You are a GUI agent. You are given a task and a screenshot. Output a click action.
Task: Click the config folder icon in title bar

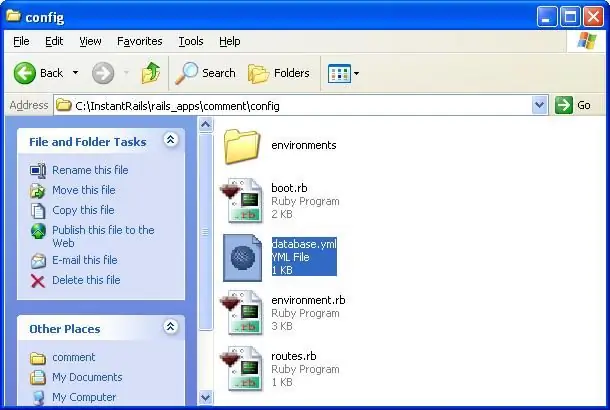pos(14,16)
